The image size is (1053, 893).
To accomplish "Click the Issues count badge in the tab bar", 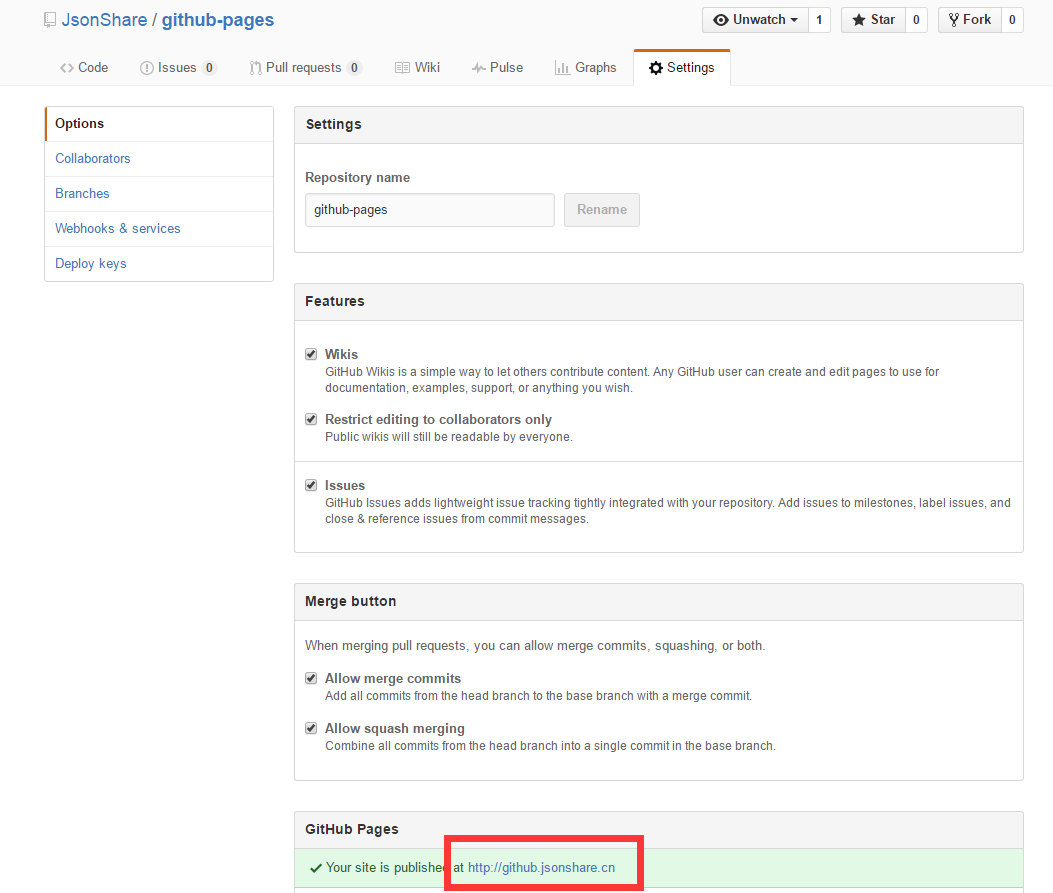I will coord(210,68).
